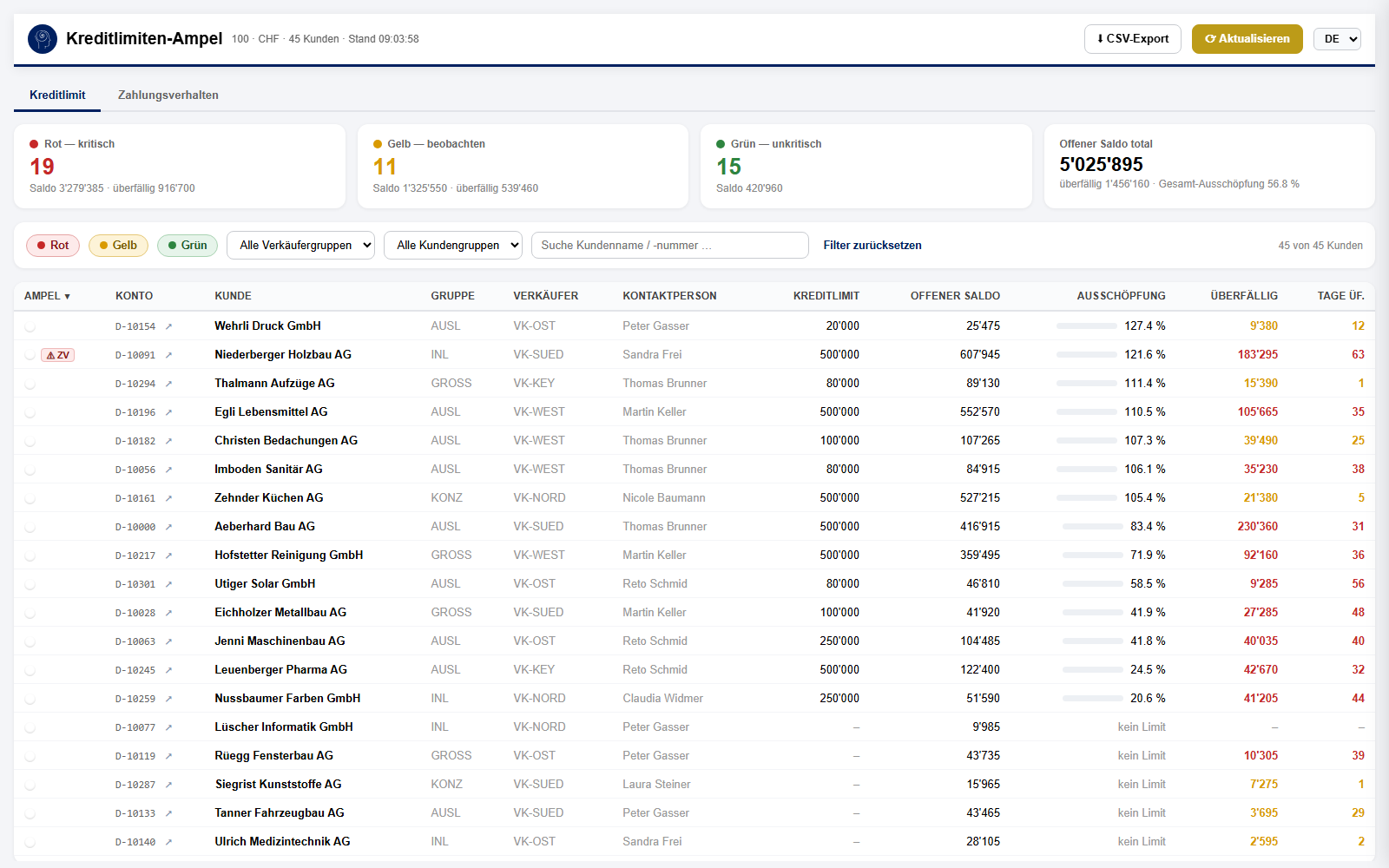Open account D-10154 via arrow icon
The height and width of the screenshot is (868, 1389).
[168, 326]
